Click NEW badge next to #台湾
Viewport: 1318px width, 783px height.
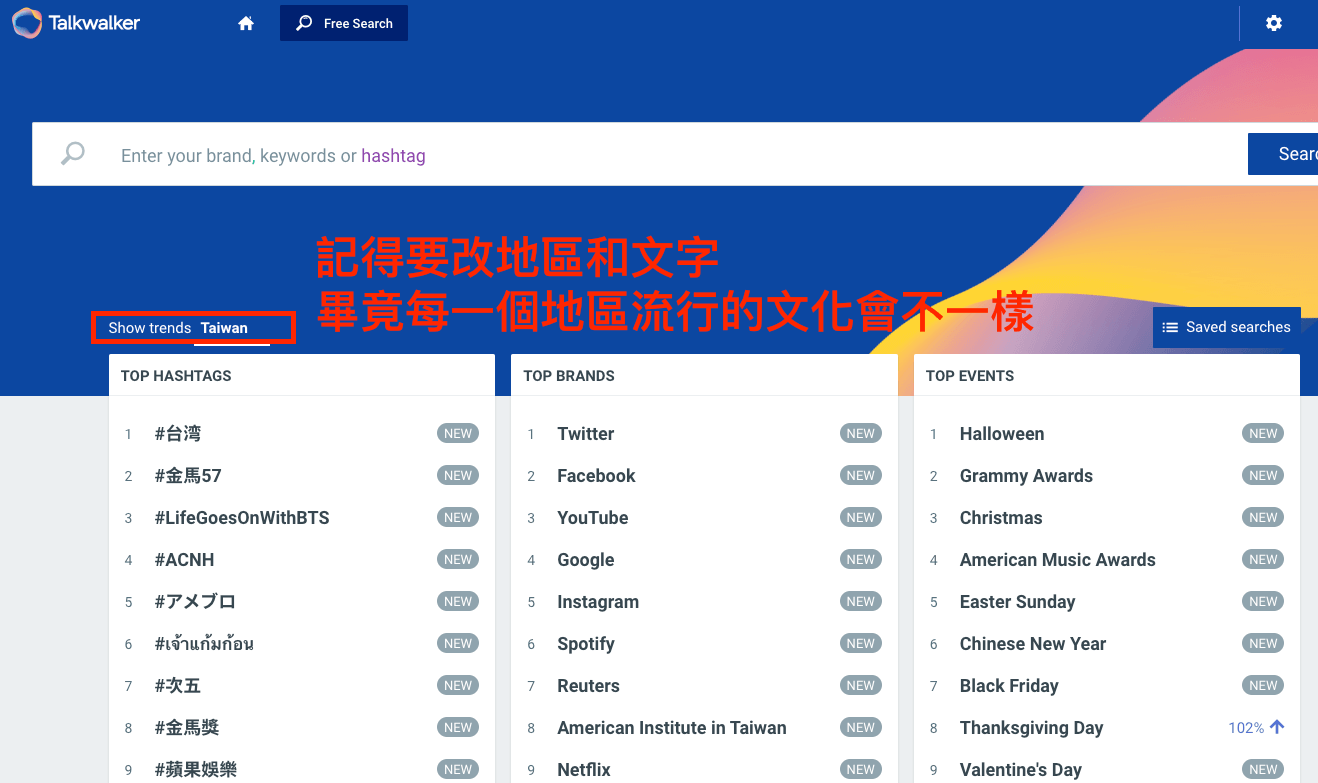point(458,434)
